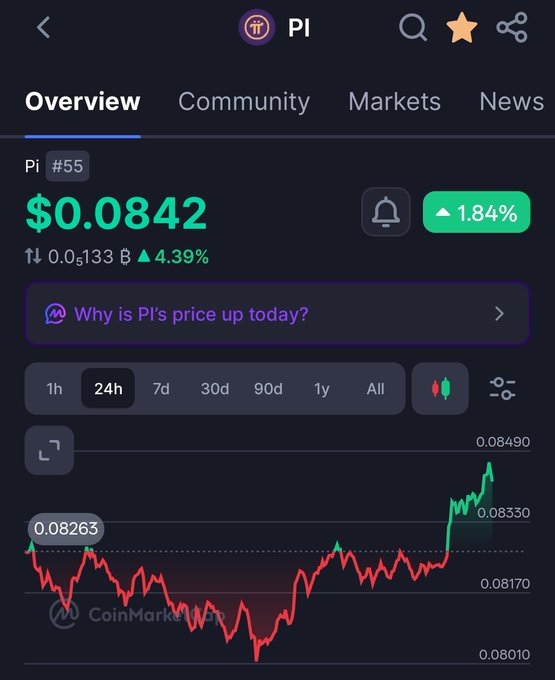This screenshot has height=680, width=555.
Task: Pick the 1y time range
Action: (x=321, y=389)
